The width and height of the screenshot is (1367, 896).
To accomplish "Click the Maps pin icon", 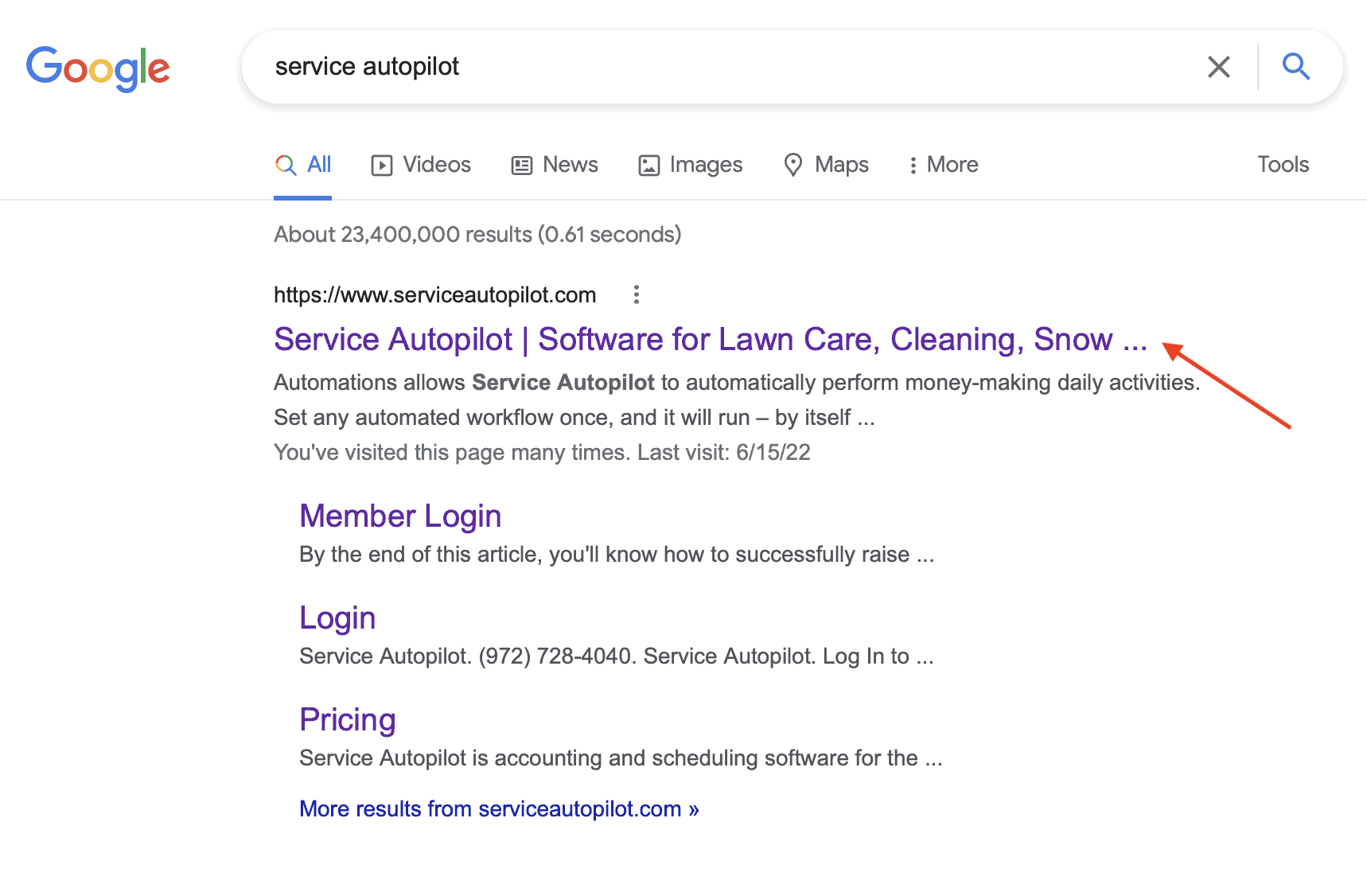I will pyautogui.click(x=793, y=165).
